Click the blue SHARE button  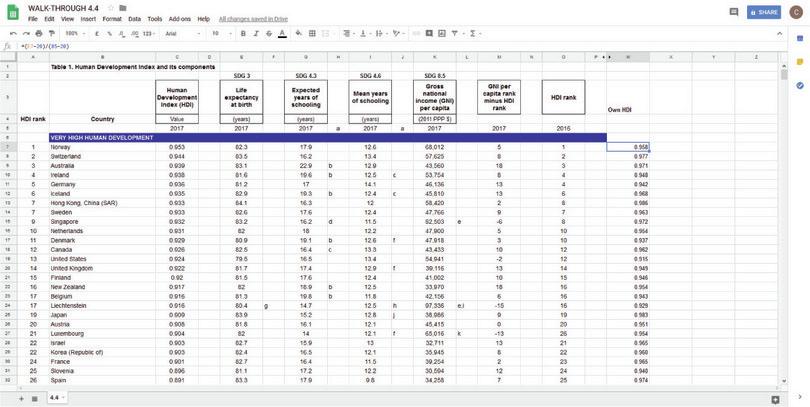pos(764,12)
